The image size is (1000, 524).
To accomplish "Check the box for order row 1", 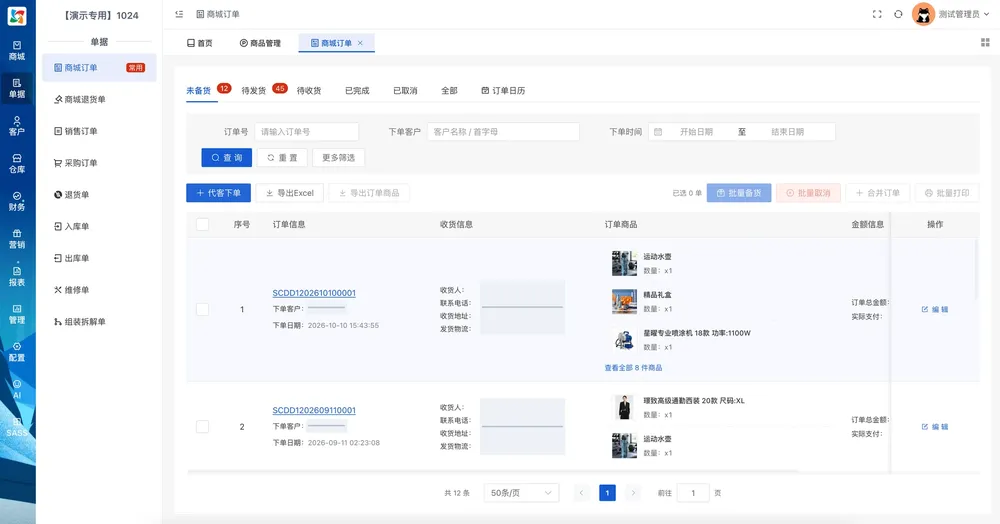I will pos(203,309).
